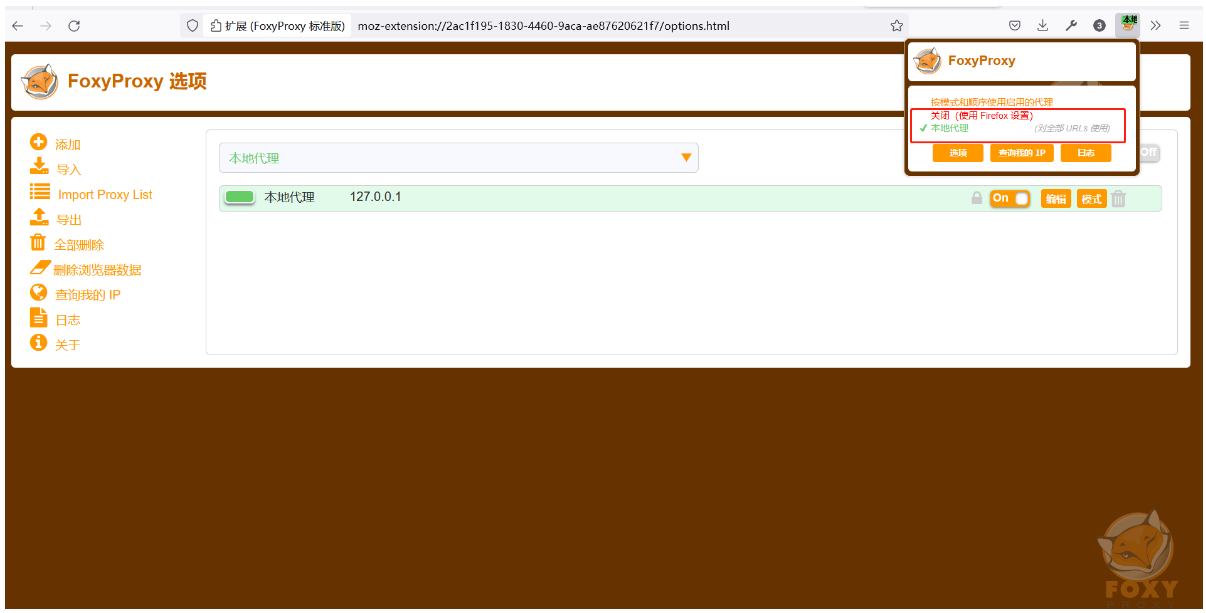Screen dimensions: 1206x613
Task: Click the browser forward arrow
Action: point(45,26)
